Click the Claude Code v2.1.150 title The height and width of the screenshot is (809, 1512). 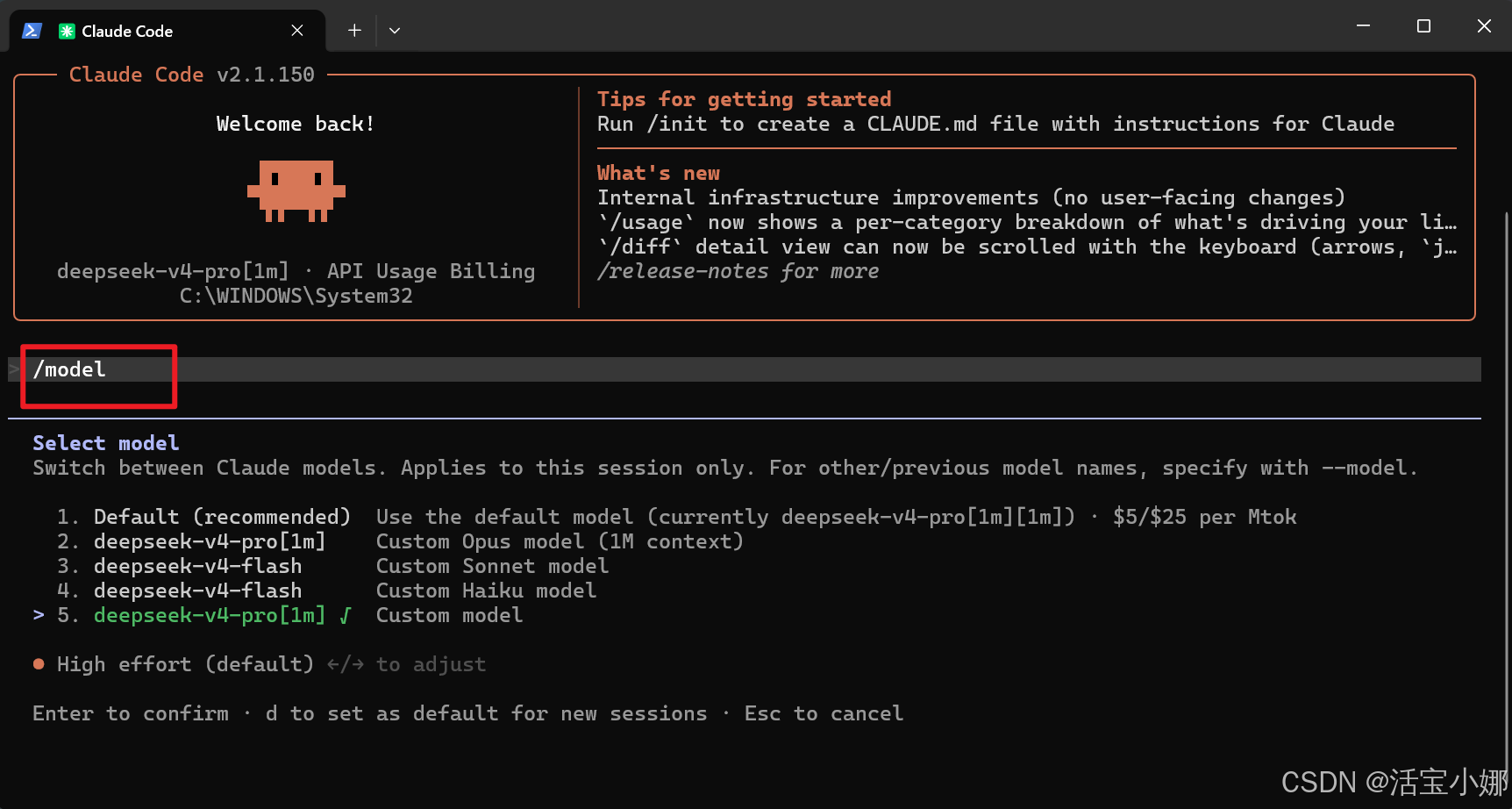(x=191, y=75)
